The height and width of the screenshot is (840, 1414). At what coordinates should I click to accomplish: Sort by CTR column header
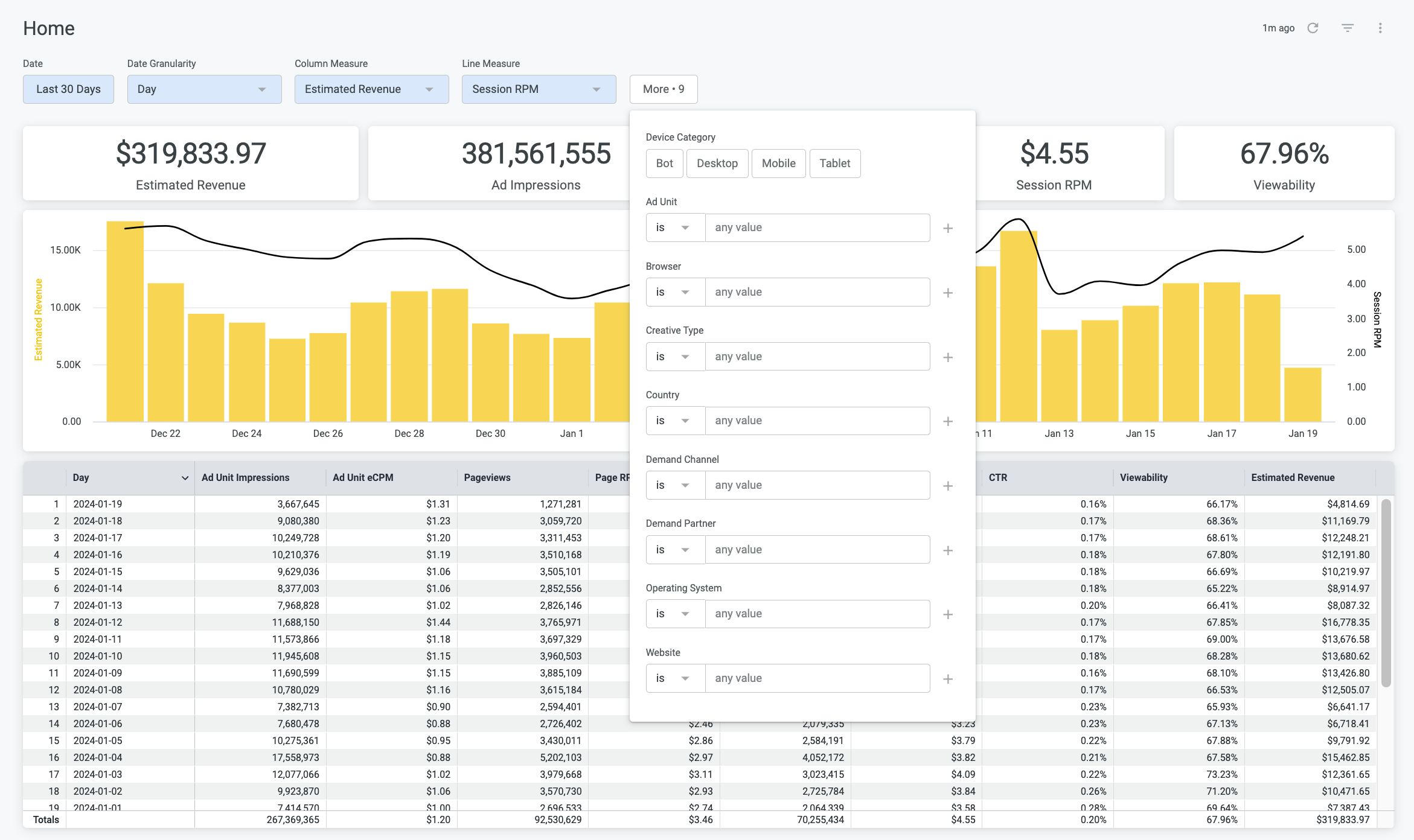click(x=1047, y=478)
